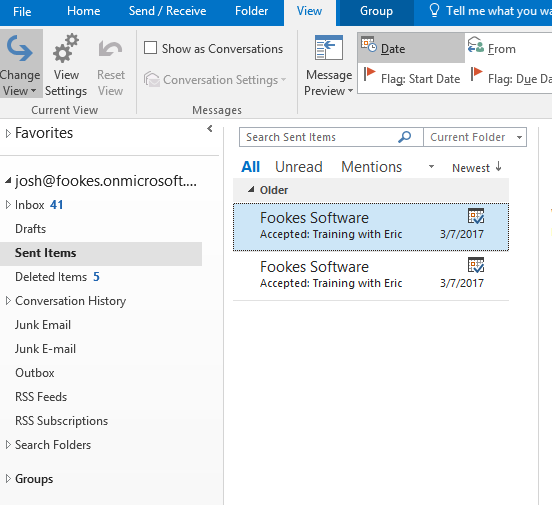The height and width of the screenshot is (505, 552).
Task: Click meeting response icon on first Fookes message
Action: click(476, 216)
